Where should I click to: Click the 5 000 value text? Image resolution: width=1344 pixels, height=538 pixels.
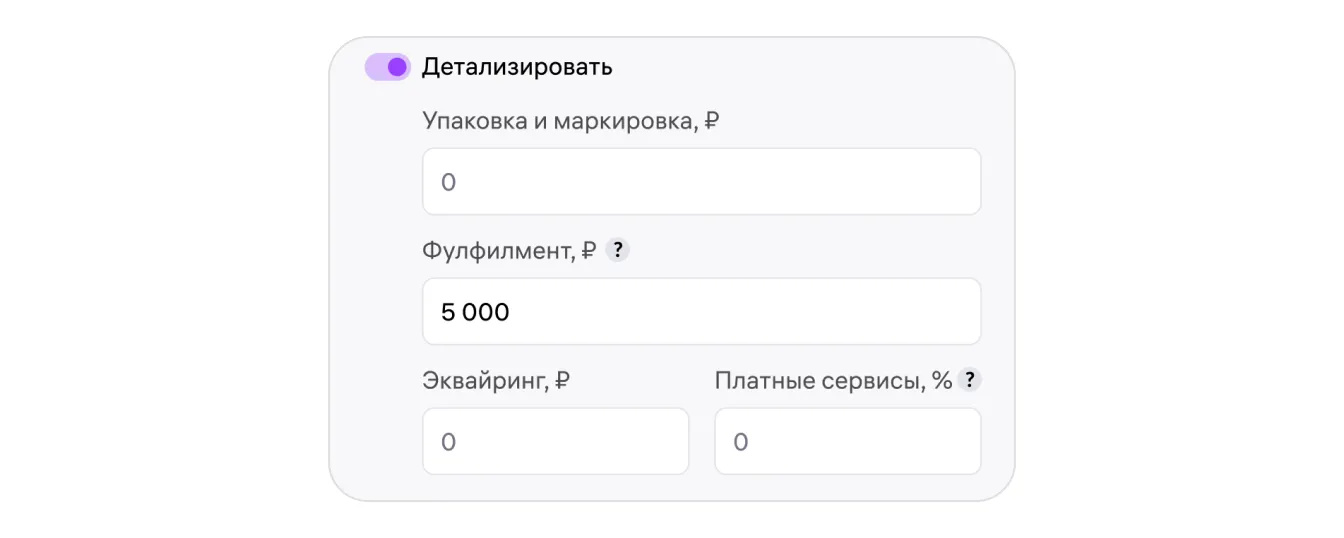475,313
